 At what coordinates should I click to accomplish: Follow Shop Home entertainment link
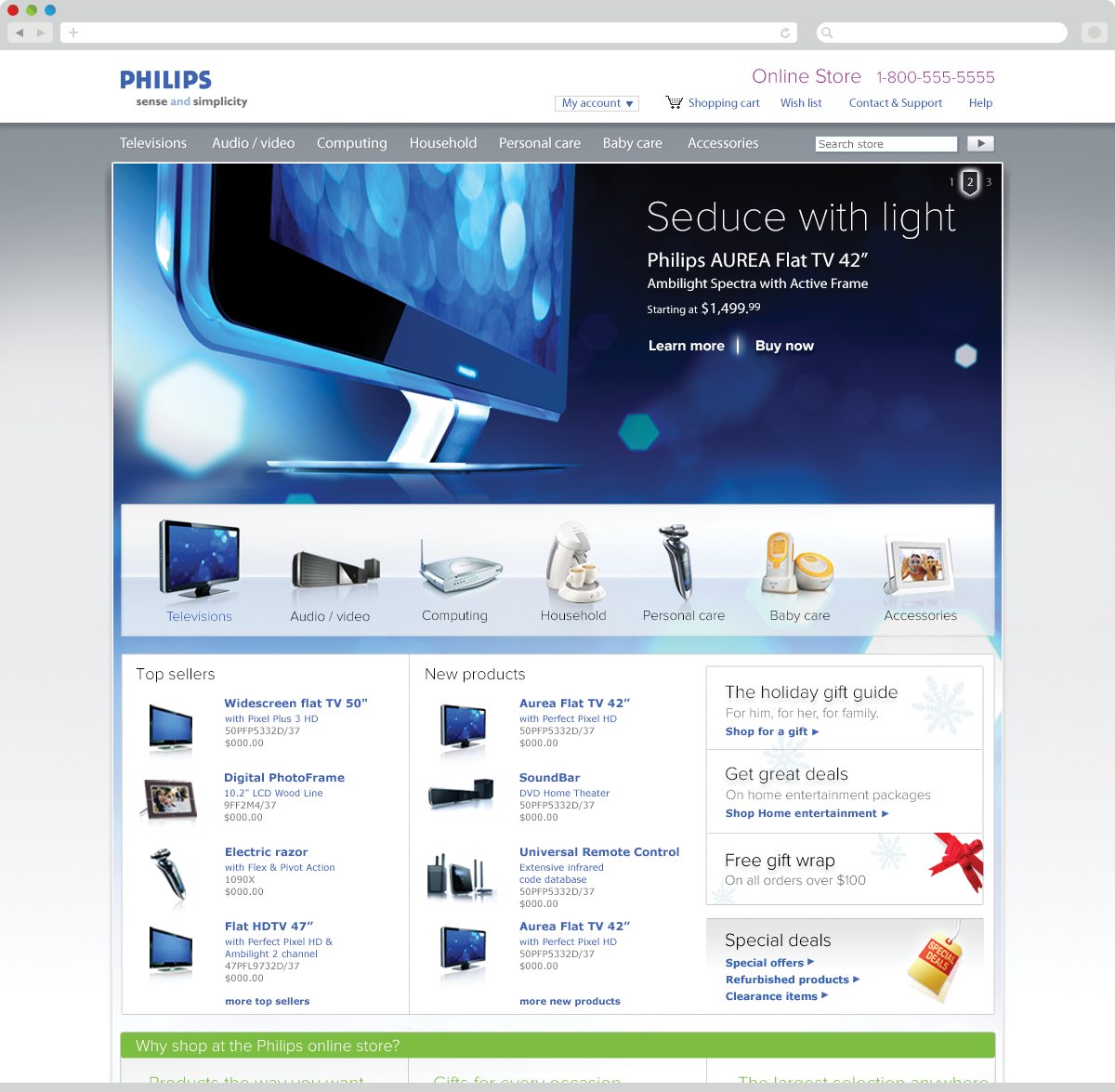pos(807,814)
